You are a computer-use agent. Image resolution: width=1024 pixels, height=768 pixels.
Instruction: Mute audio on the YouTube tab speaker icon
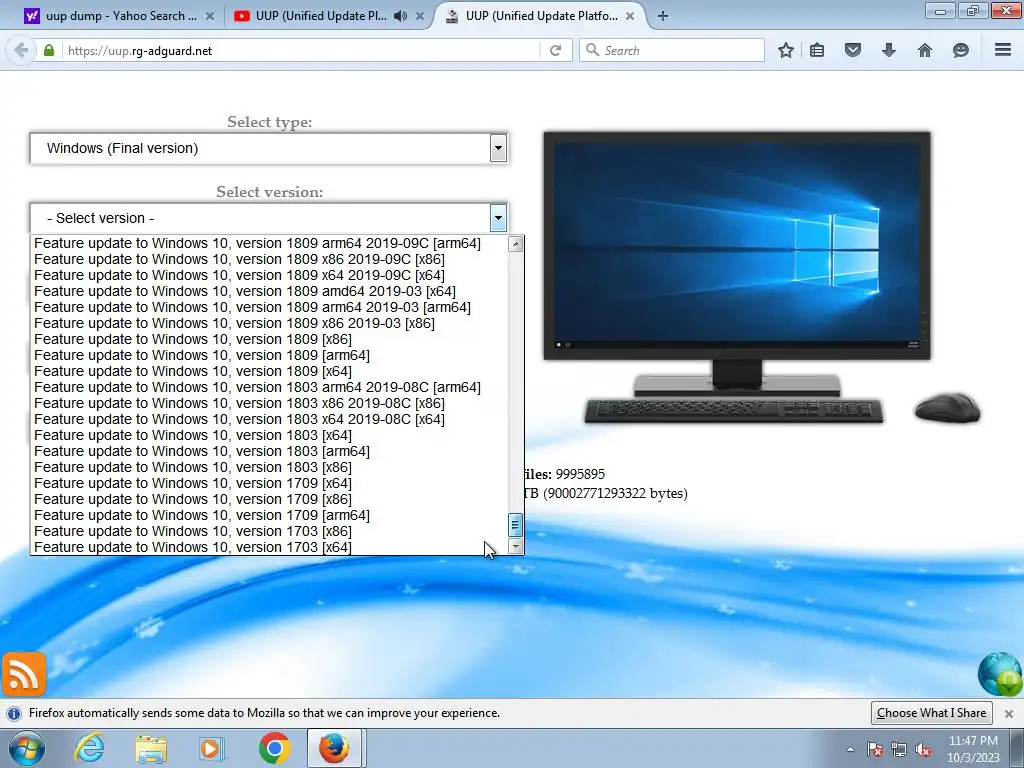(x=400, y=16)
